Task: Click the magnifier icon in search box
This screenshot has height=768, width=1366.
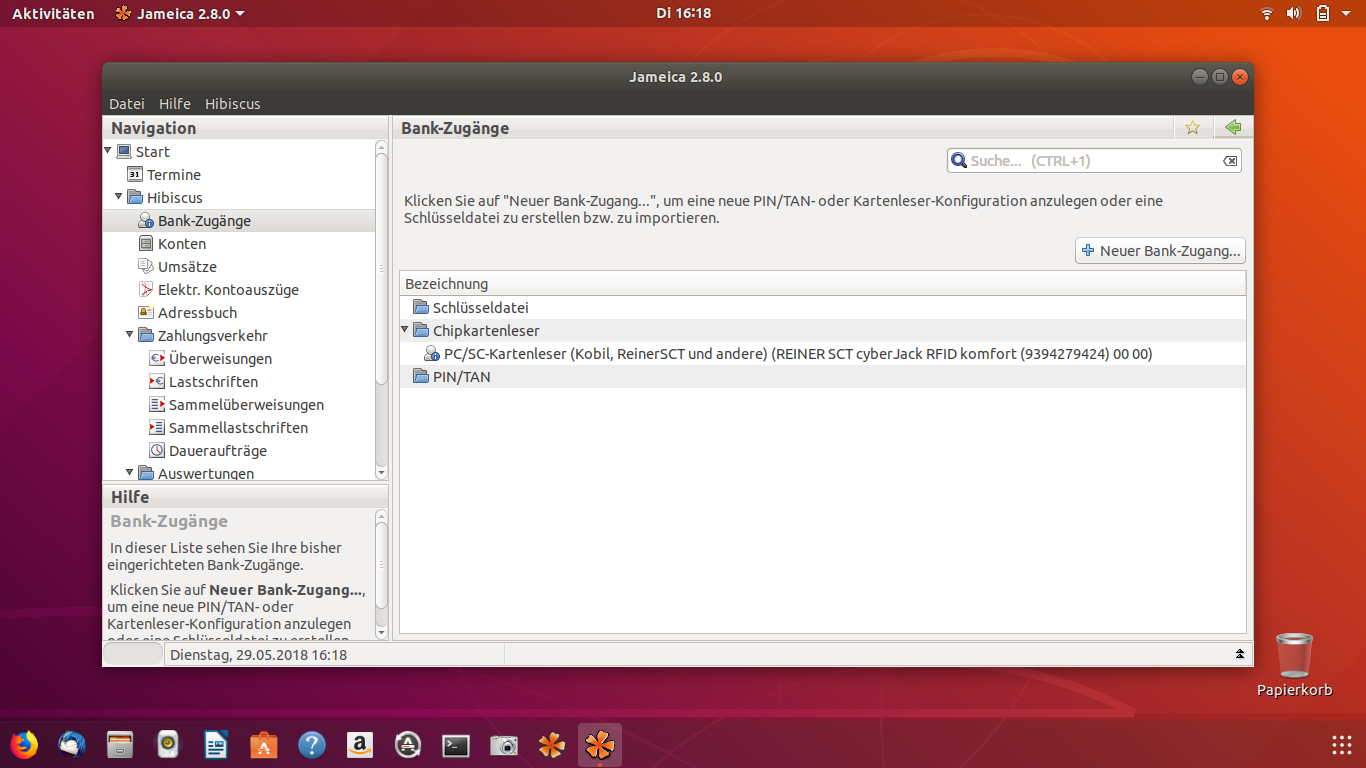Action: pyautogui.click(x=959, y=161)
